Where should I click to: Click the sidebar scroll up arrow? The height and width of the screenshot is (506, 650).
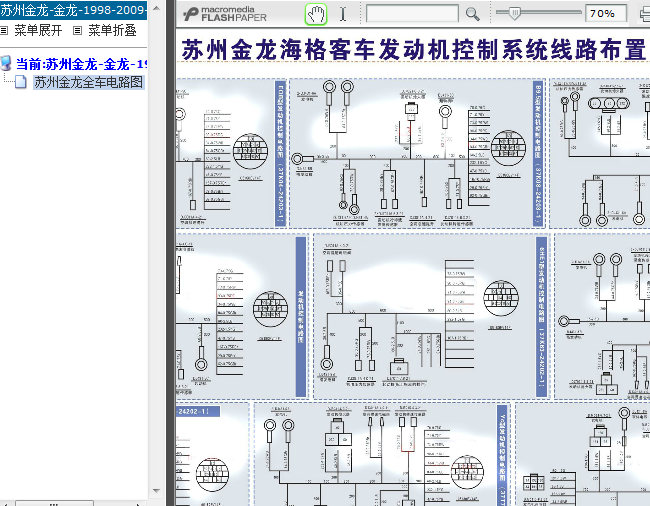(x=156, y=8)
